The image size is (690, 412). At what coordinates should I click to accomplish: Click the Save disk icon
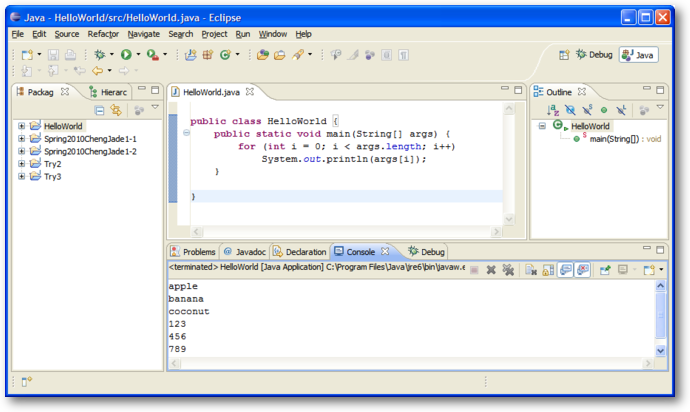click(53, 55)
